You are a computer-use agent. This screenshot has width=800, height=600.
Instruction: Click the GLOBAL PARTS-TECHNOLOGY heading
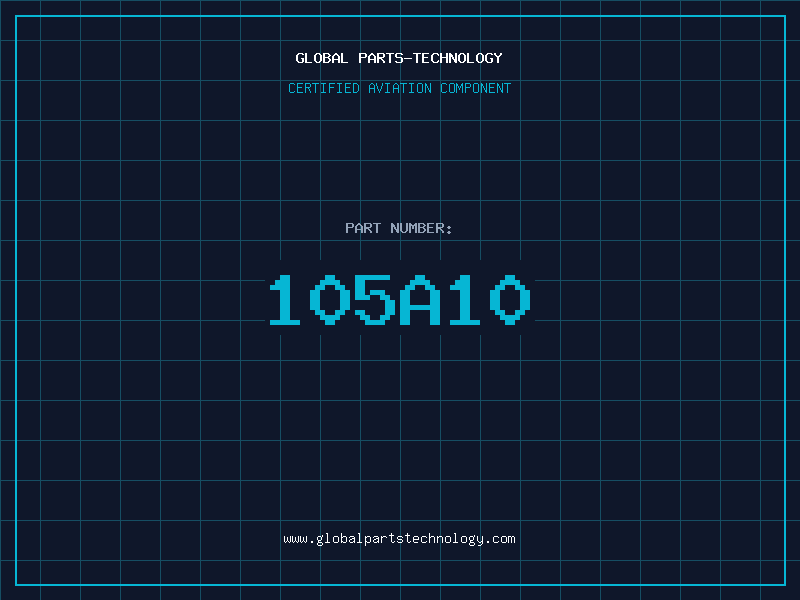tap(399, 58)
